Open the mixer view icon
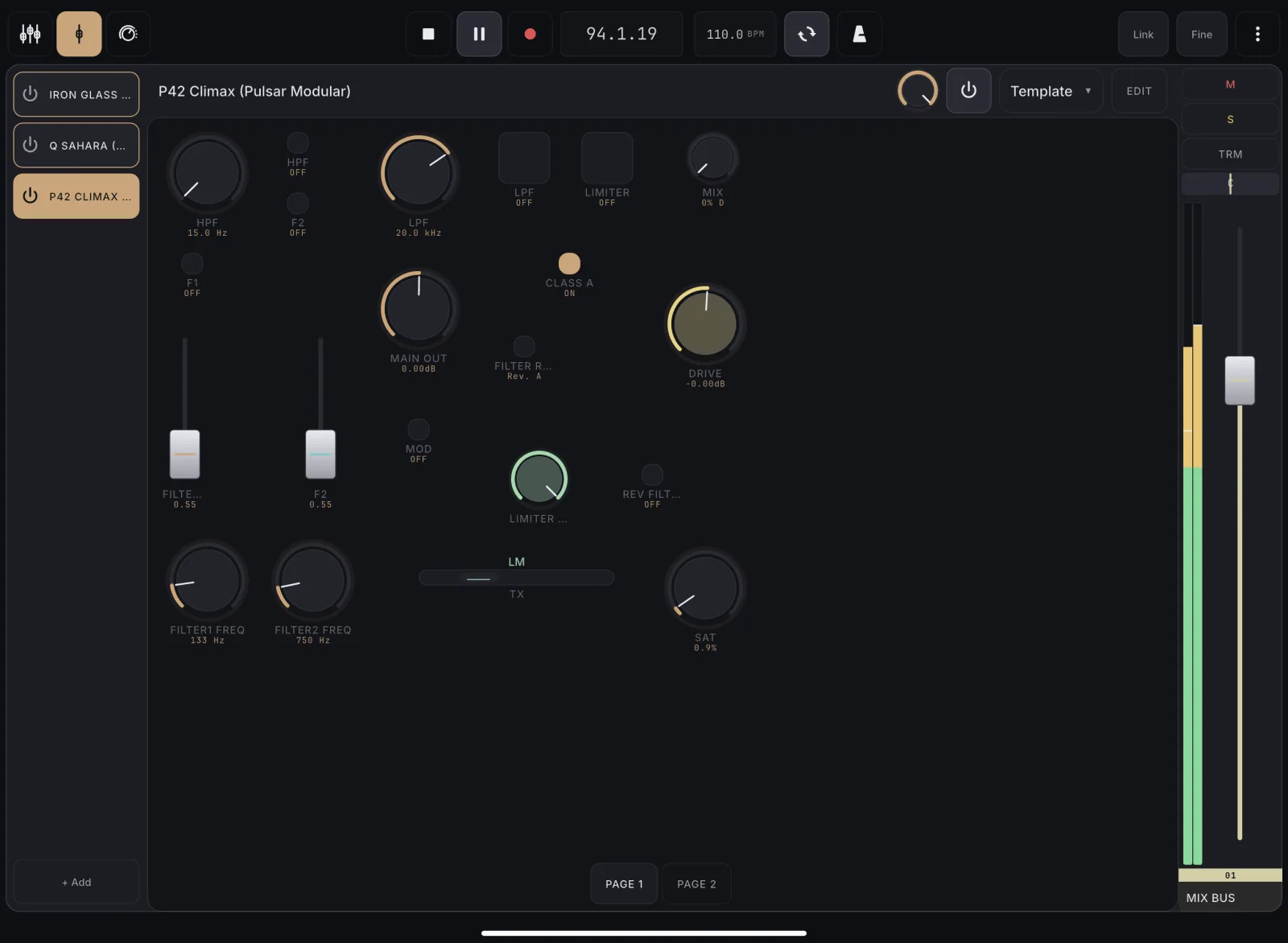Viewport: 1288px width, 943px height. tap(31, 34)
